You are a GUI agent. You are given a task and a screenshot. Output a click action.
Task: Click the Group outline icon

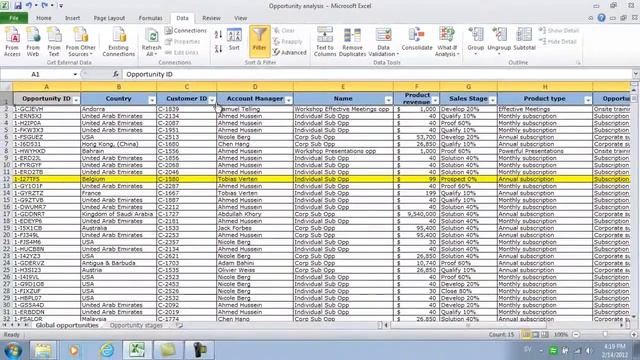tap(476, 40)
